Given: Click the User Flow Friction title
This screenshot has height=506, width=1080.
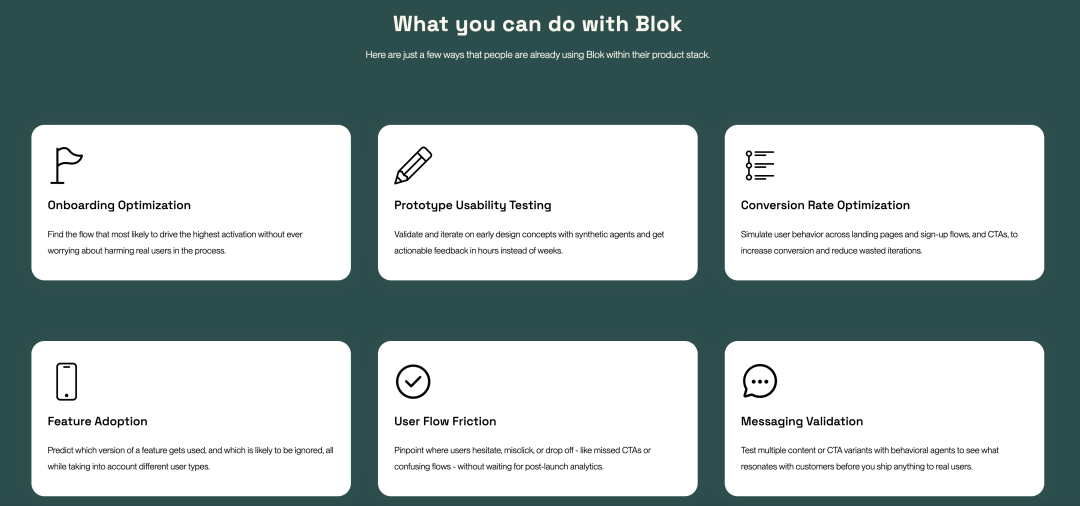Looking at the screenshot, I should click(445, 421).
